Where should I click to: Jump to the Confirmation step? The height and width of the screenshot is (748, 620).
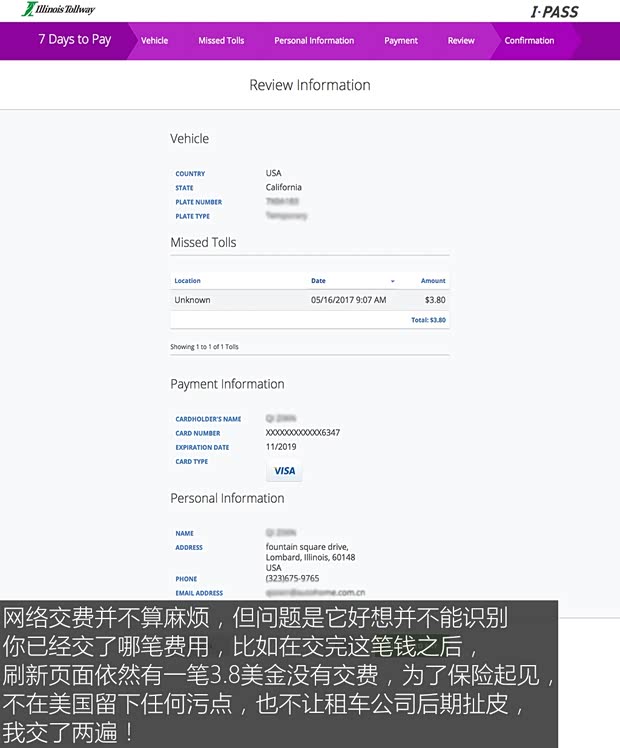click(529, 41)
